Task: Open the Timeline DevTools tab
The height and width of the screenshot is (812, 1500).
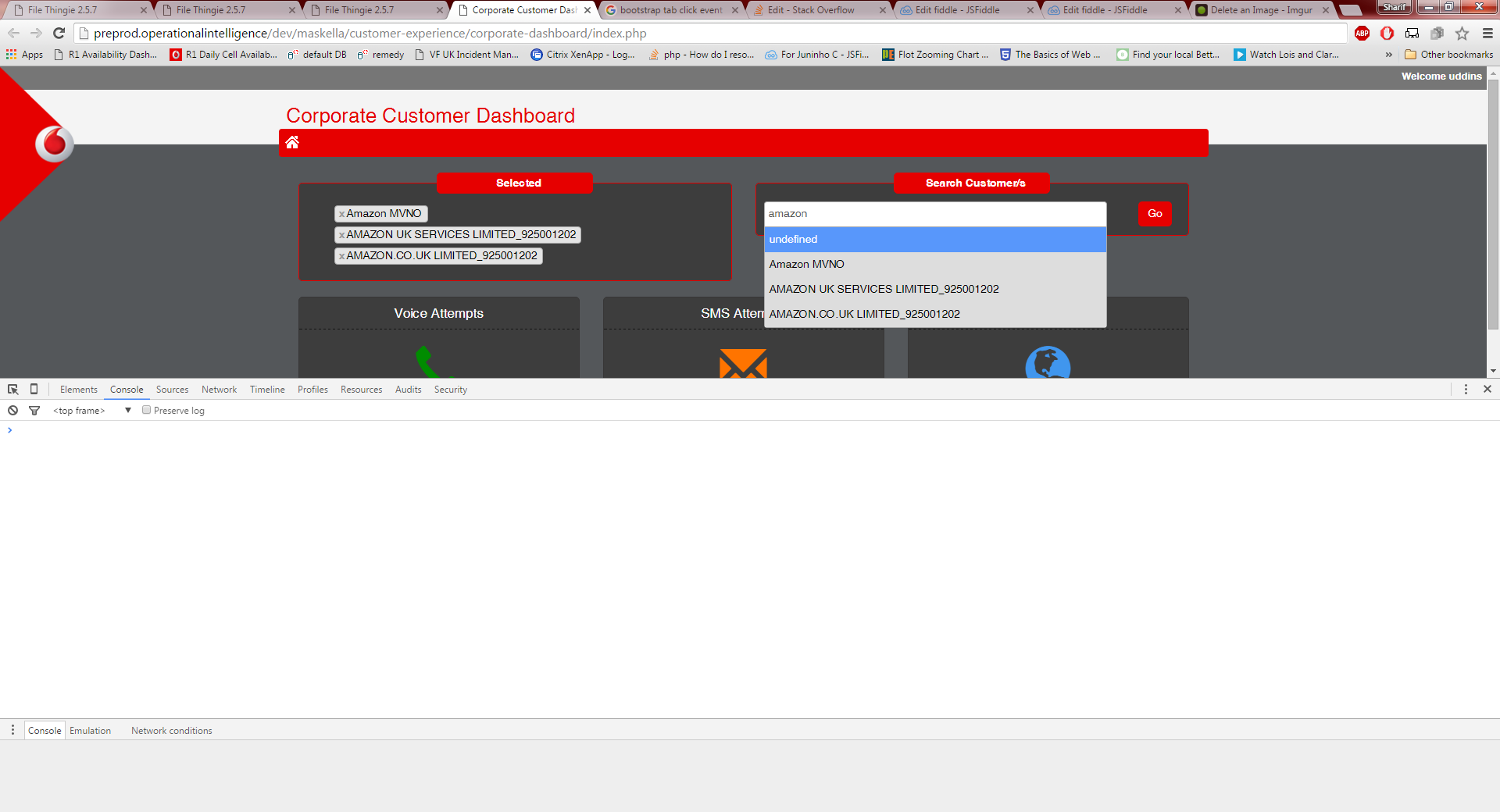Action: point(267,390)
